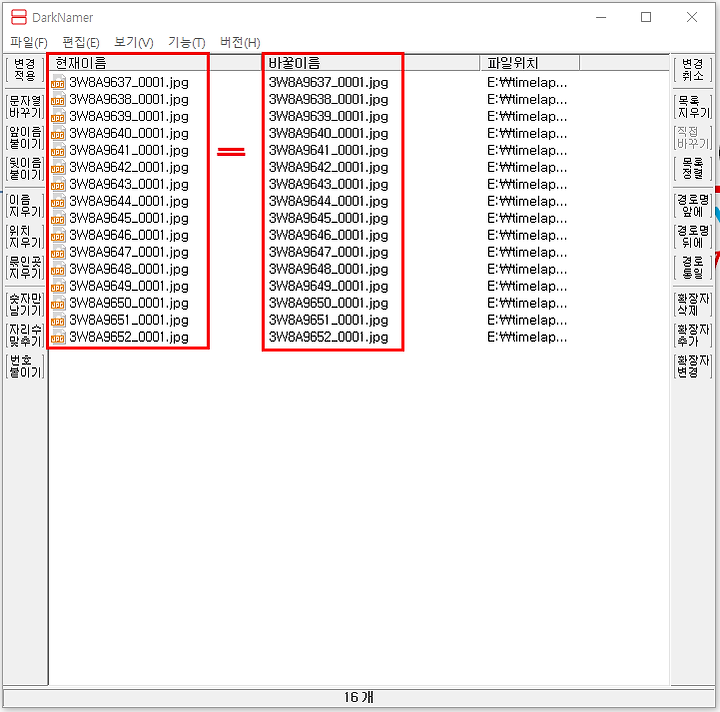The height and width of the screenshot is (712, 720).
Task: Click the 문자열 바꾸기 button
Action: click(x=25, y=107)
